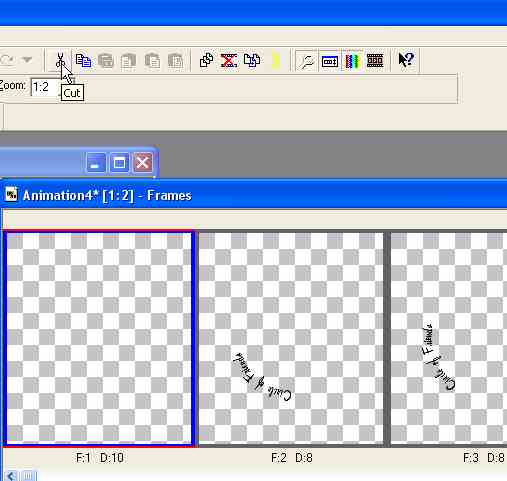507x481 pixels.
Task: Select frame F:1 thumbnail
Action: pos(99,338)
